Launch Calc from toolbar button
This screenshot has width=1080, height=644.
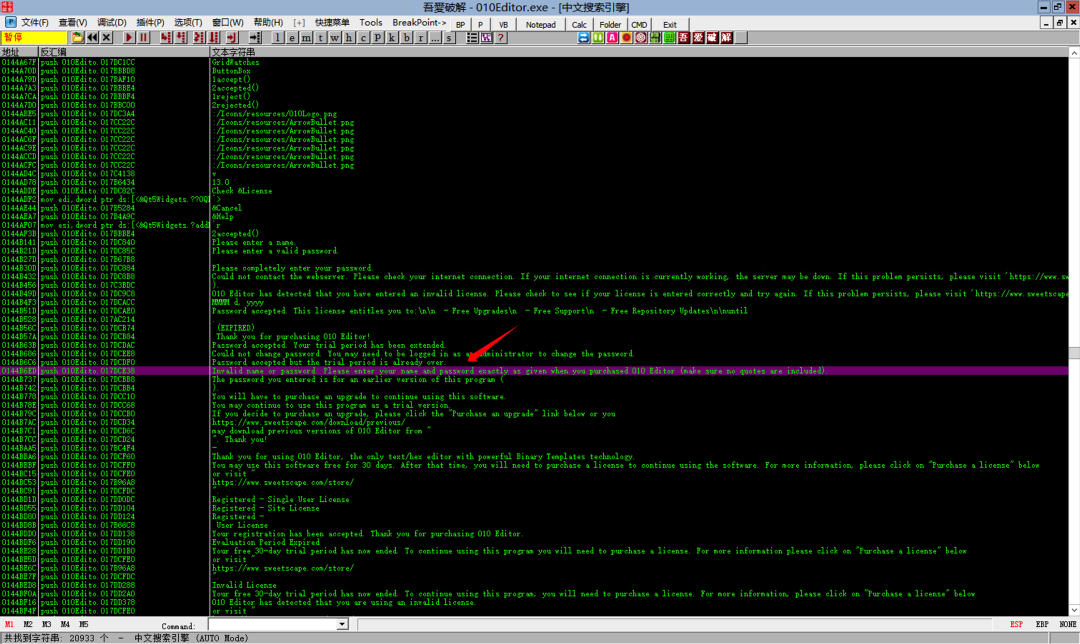click(x=579, y=24)
